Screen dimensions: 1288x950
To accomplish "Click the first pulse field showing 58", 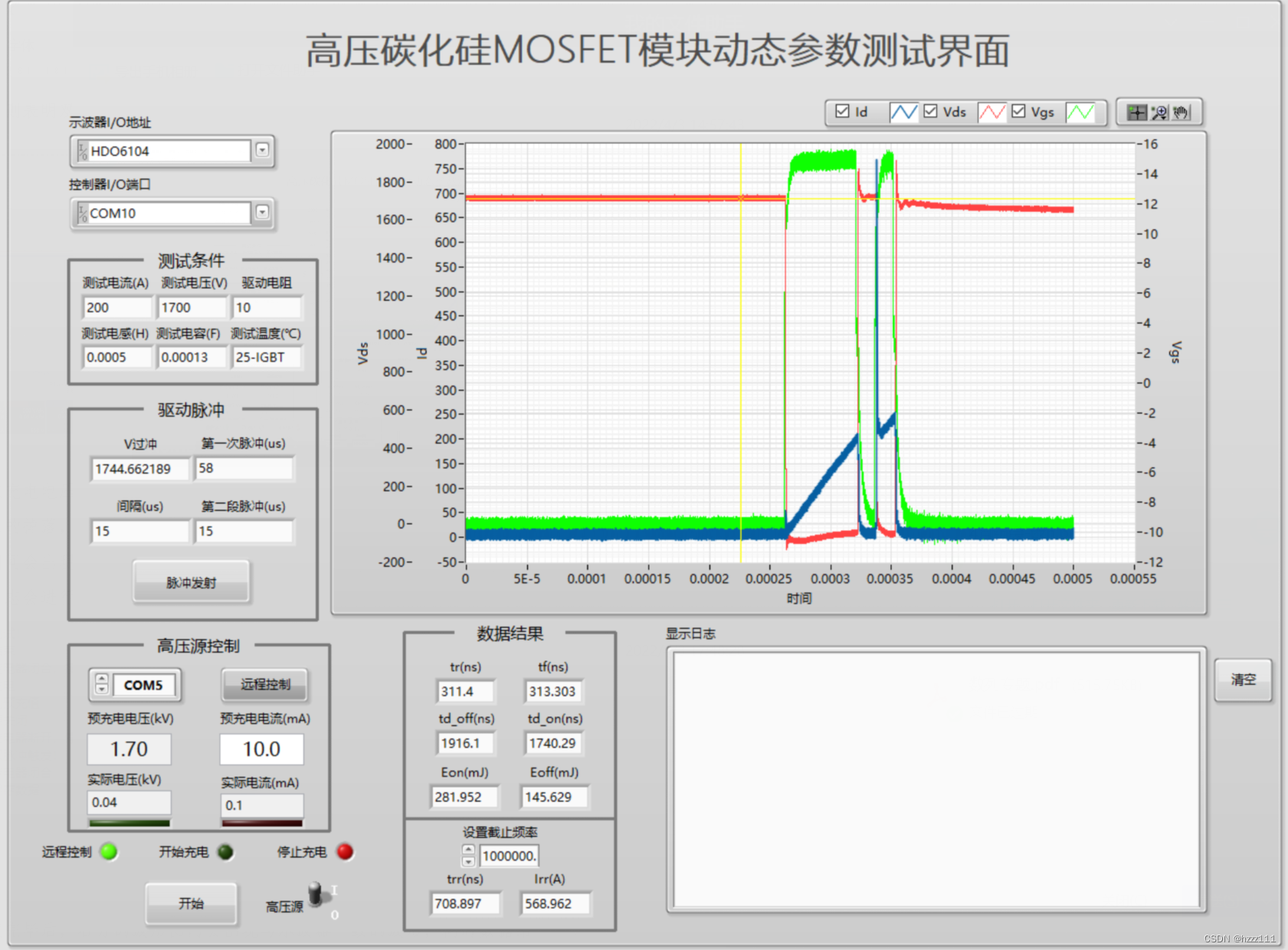I will click(244, 469).
